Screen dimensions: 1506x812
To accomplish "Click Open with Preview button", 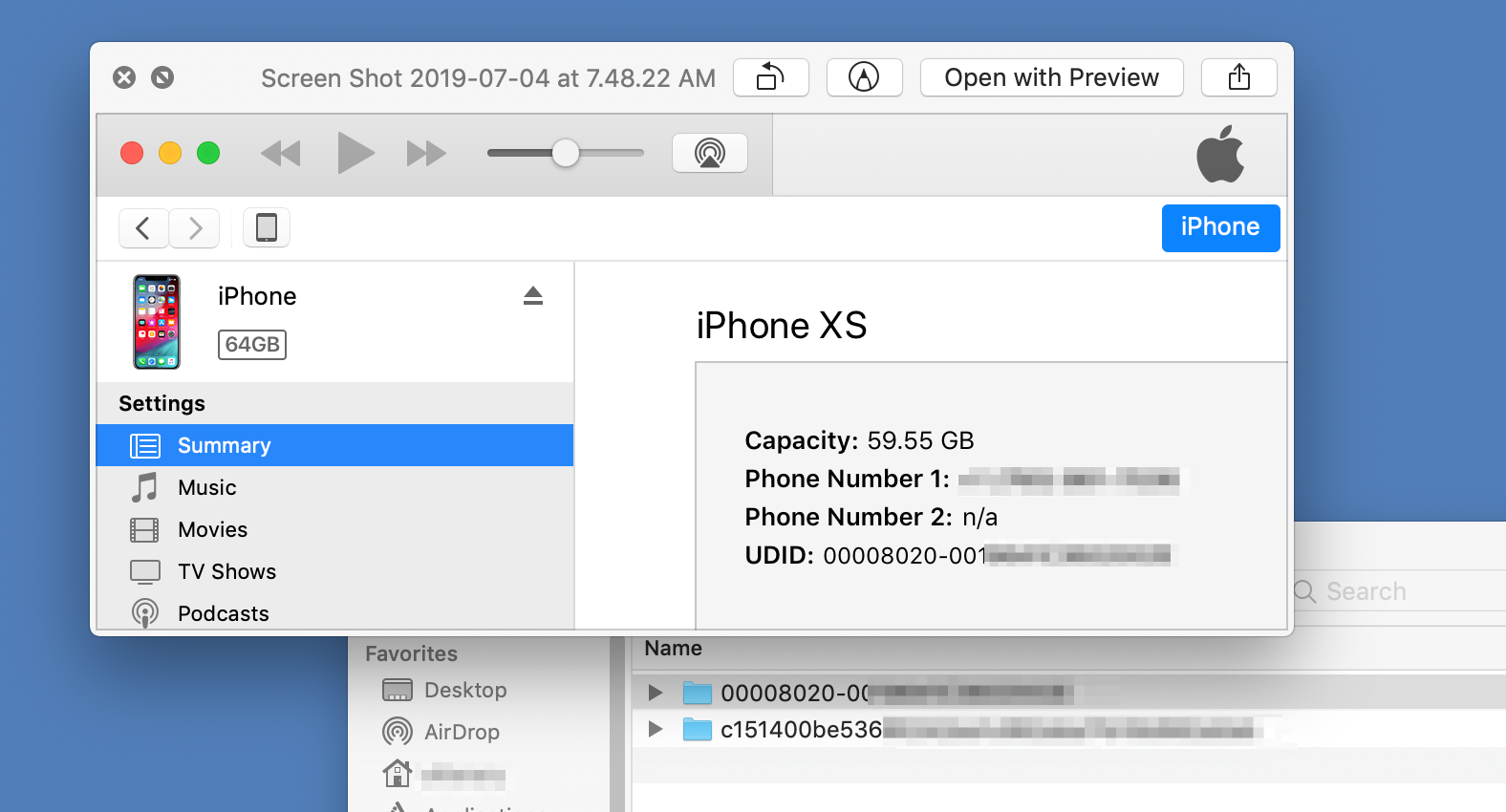I will tap(1051, 77).
